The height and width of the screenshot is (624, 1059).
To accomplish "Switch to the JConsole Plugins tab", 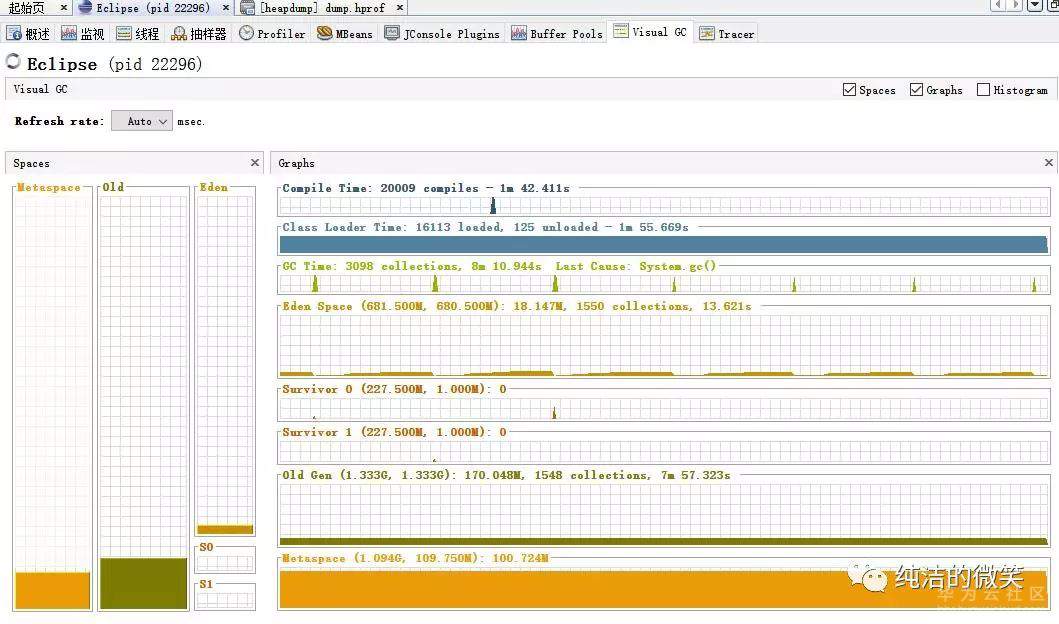I will 442,33.
